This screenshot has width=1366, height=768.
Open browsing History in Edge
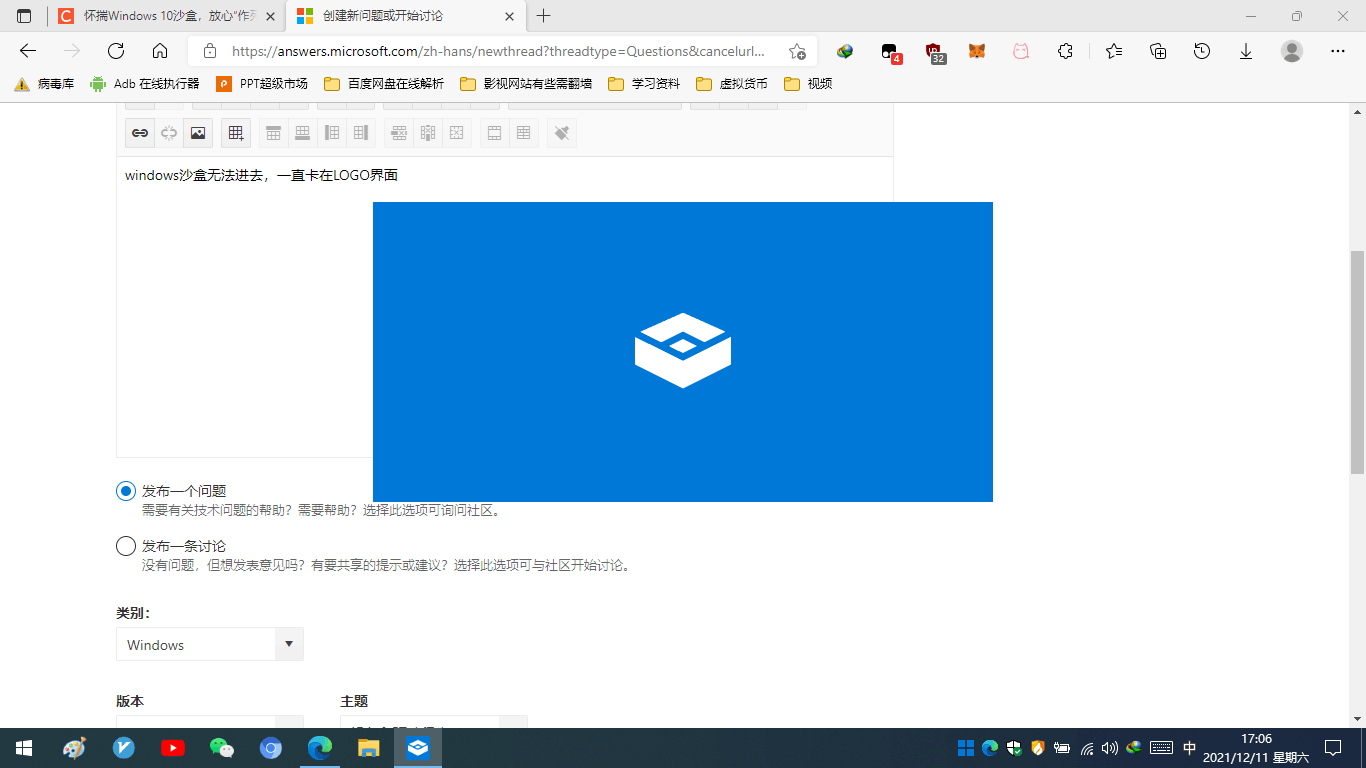point(1202,51)
